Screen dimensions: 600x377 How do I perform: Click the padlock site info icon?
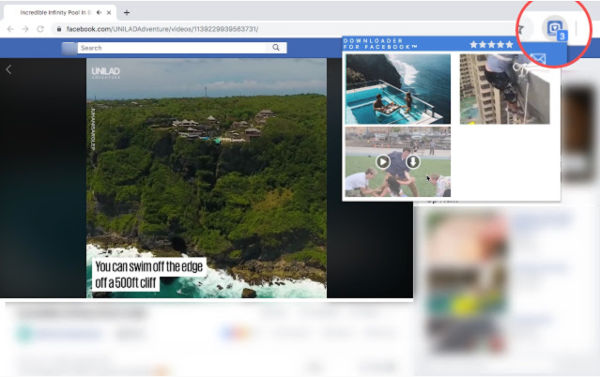click(59, 29)
